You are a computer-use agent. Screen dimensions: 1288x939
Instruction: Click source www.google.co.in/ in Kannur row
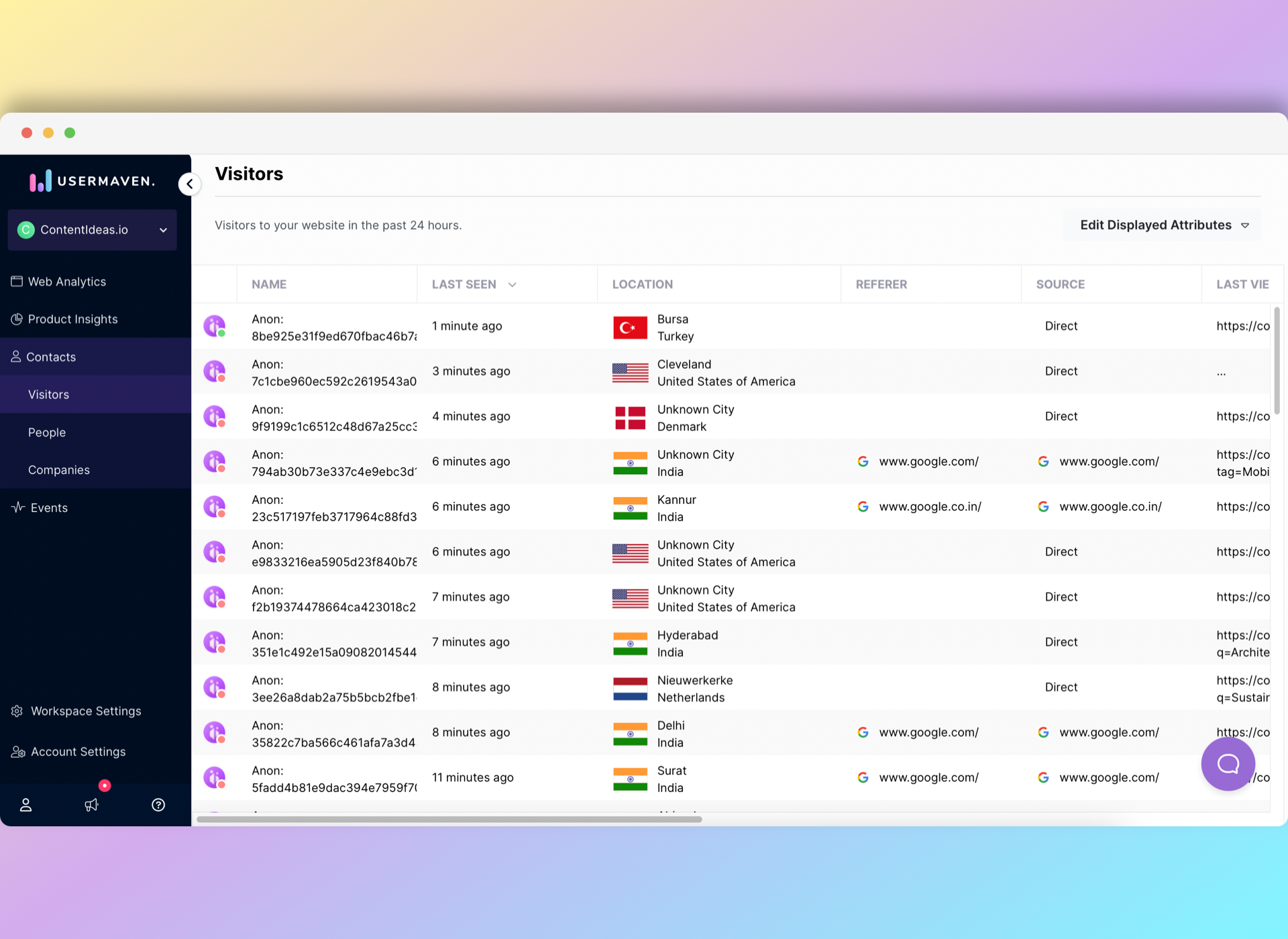coord(1111,506)
